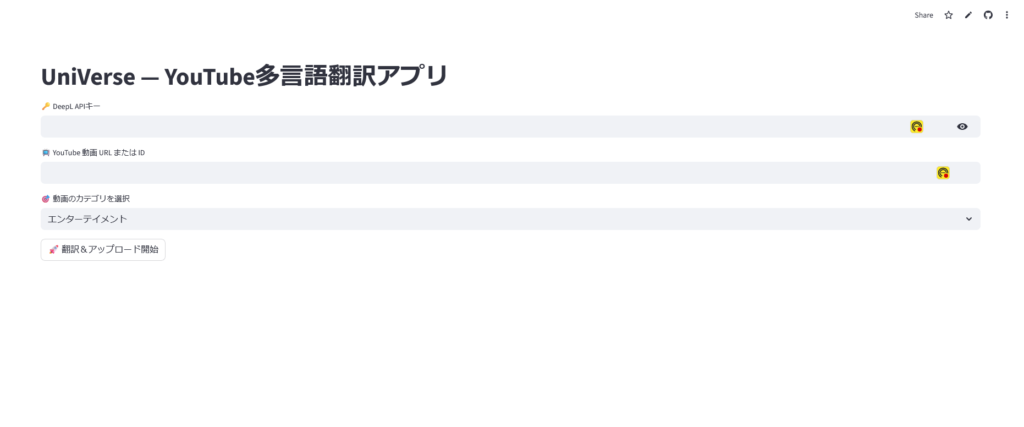Click the yellow extension icon in the DeepL API field
This screenshot has width=1024, height=427.
pos(917,127)
